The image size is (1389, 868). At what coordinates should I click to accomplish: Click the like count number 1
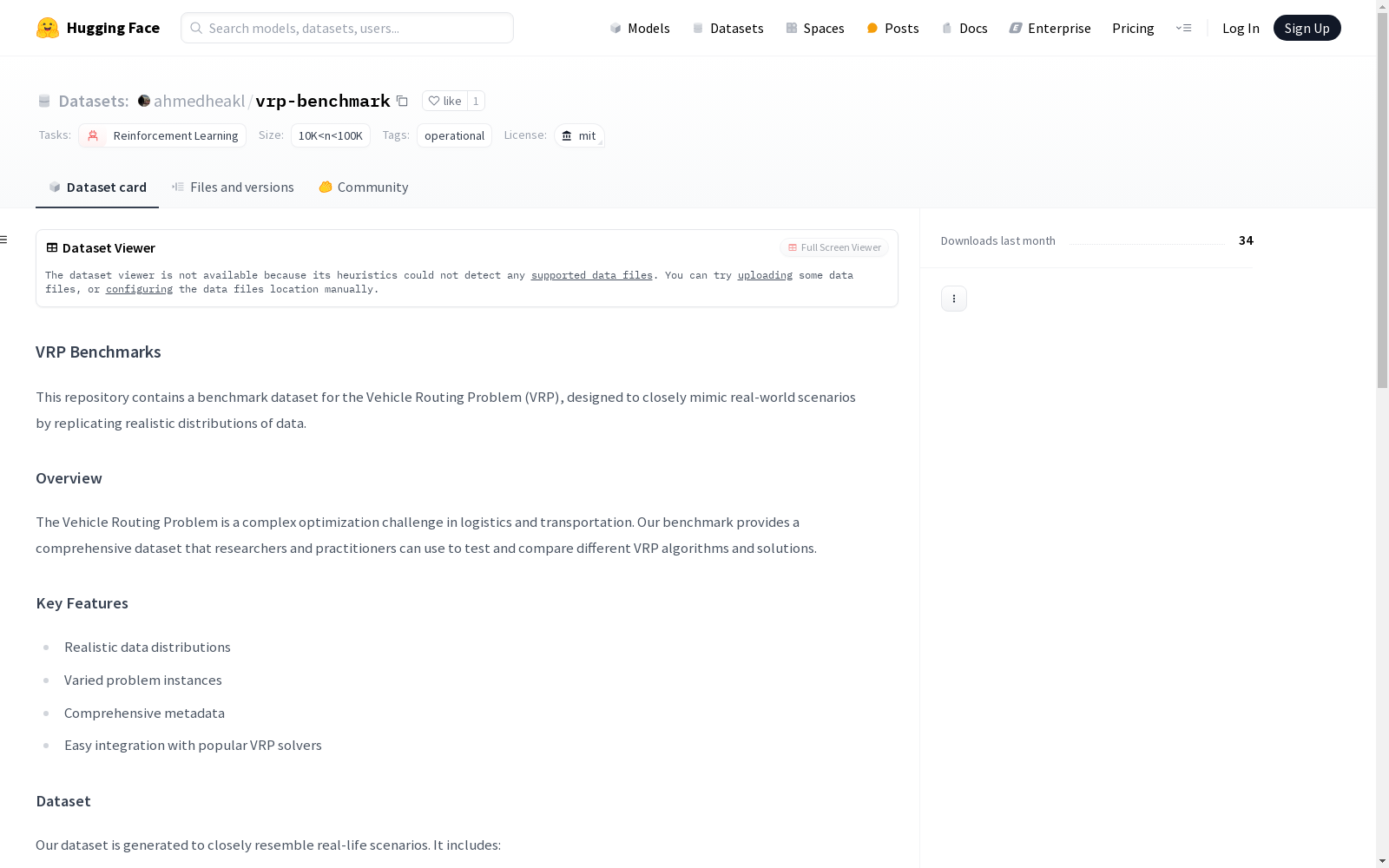476,101
